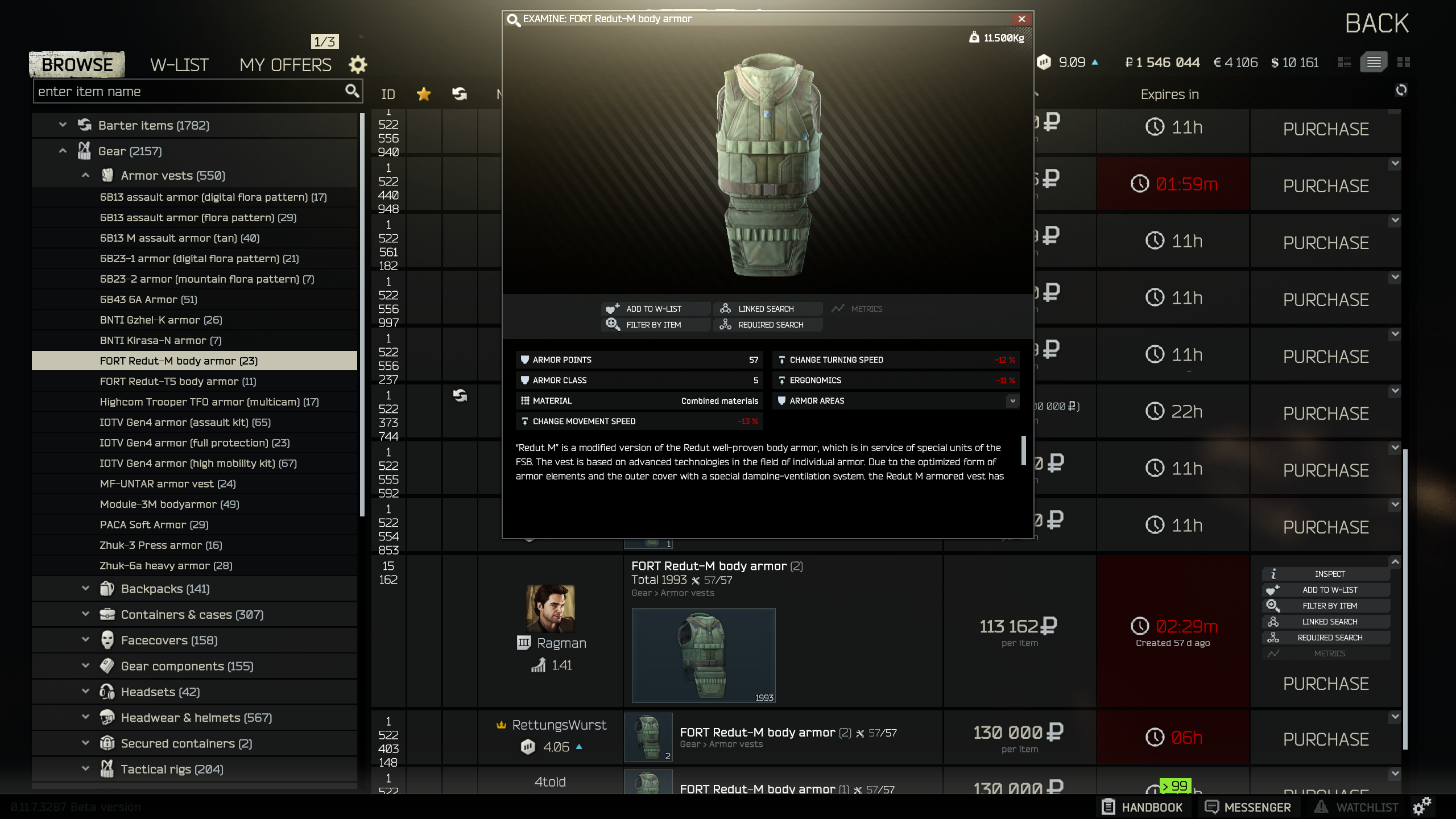This screenshot has height=819, width=1456.
Task: Click Add to W-List in examine window
Action: (655, 309)
